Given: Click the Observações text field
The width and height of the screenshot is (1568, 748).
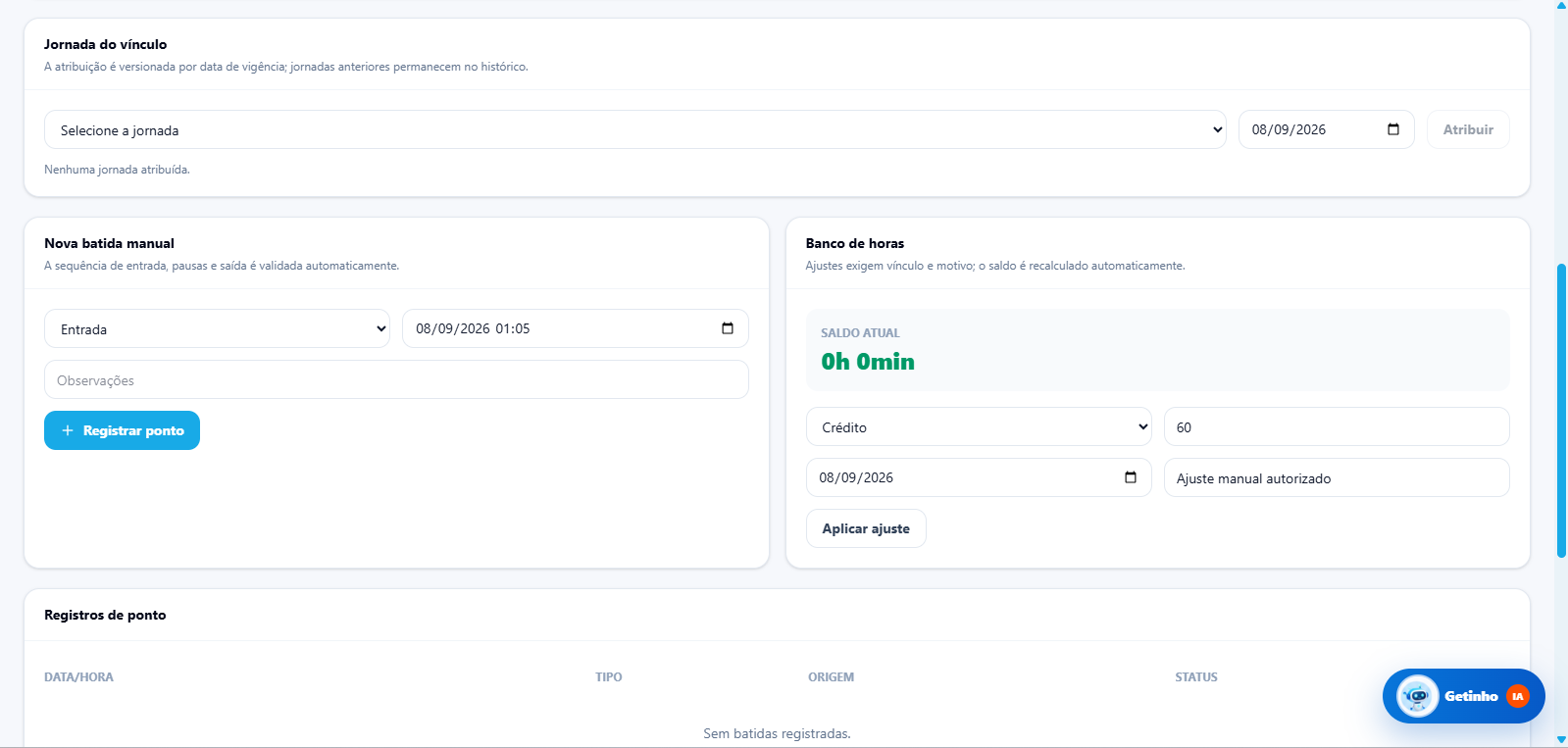Looking at the screenshot, I should click(396, 379).
